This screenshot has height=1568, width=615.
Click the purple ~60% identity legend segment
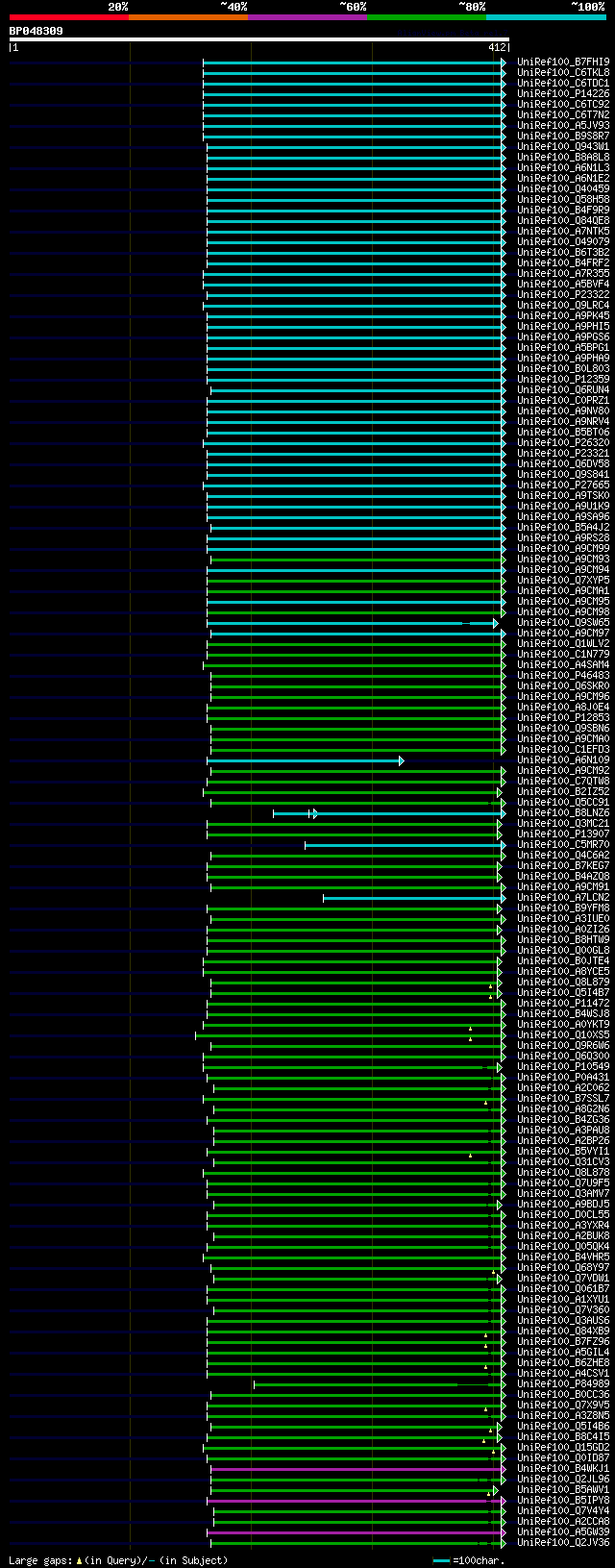[307, 17]
